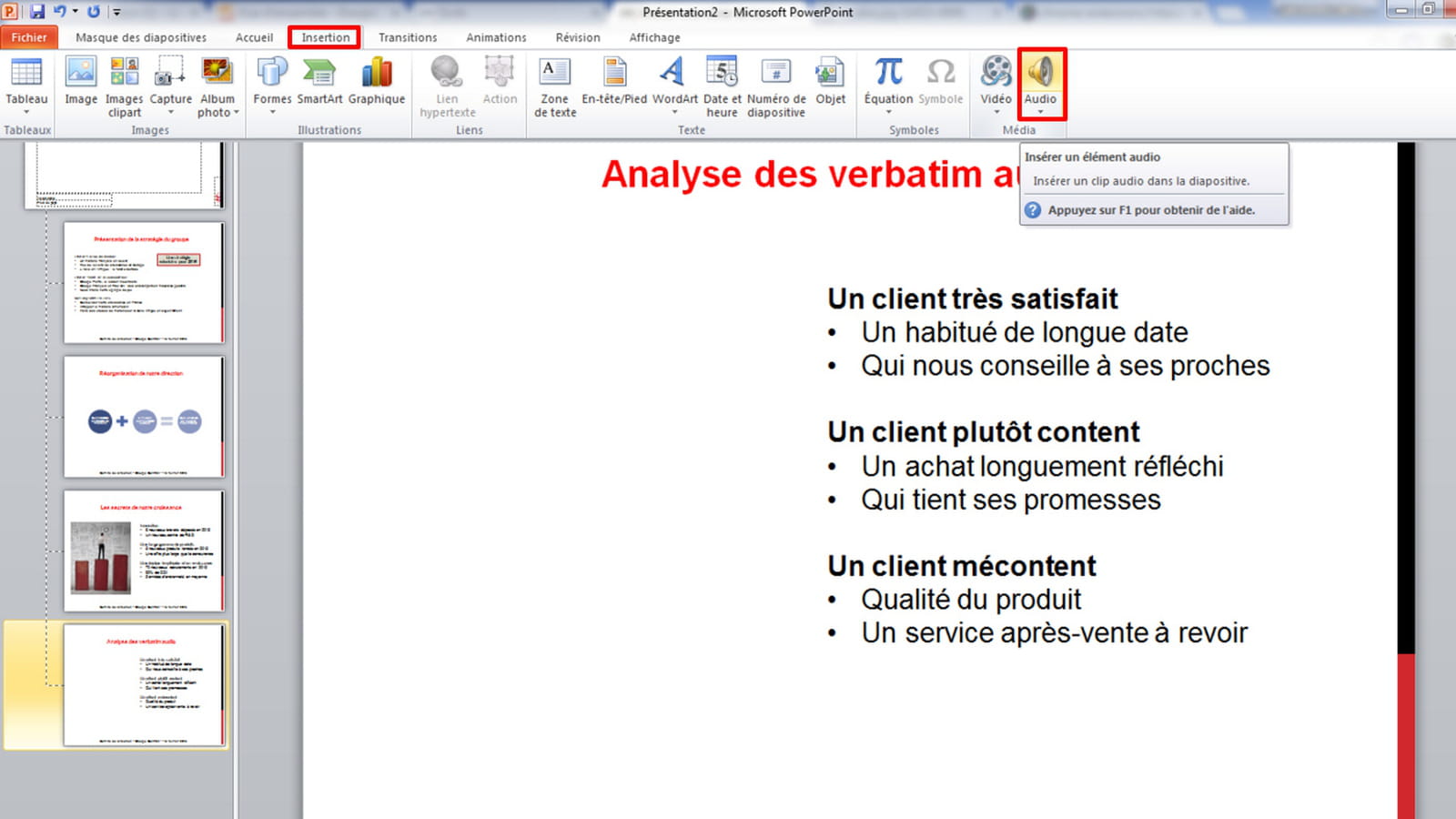
Task: Click the Objet insert icon
Action: pyautogui.click(x=830, y=73)
